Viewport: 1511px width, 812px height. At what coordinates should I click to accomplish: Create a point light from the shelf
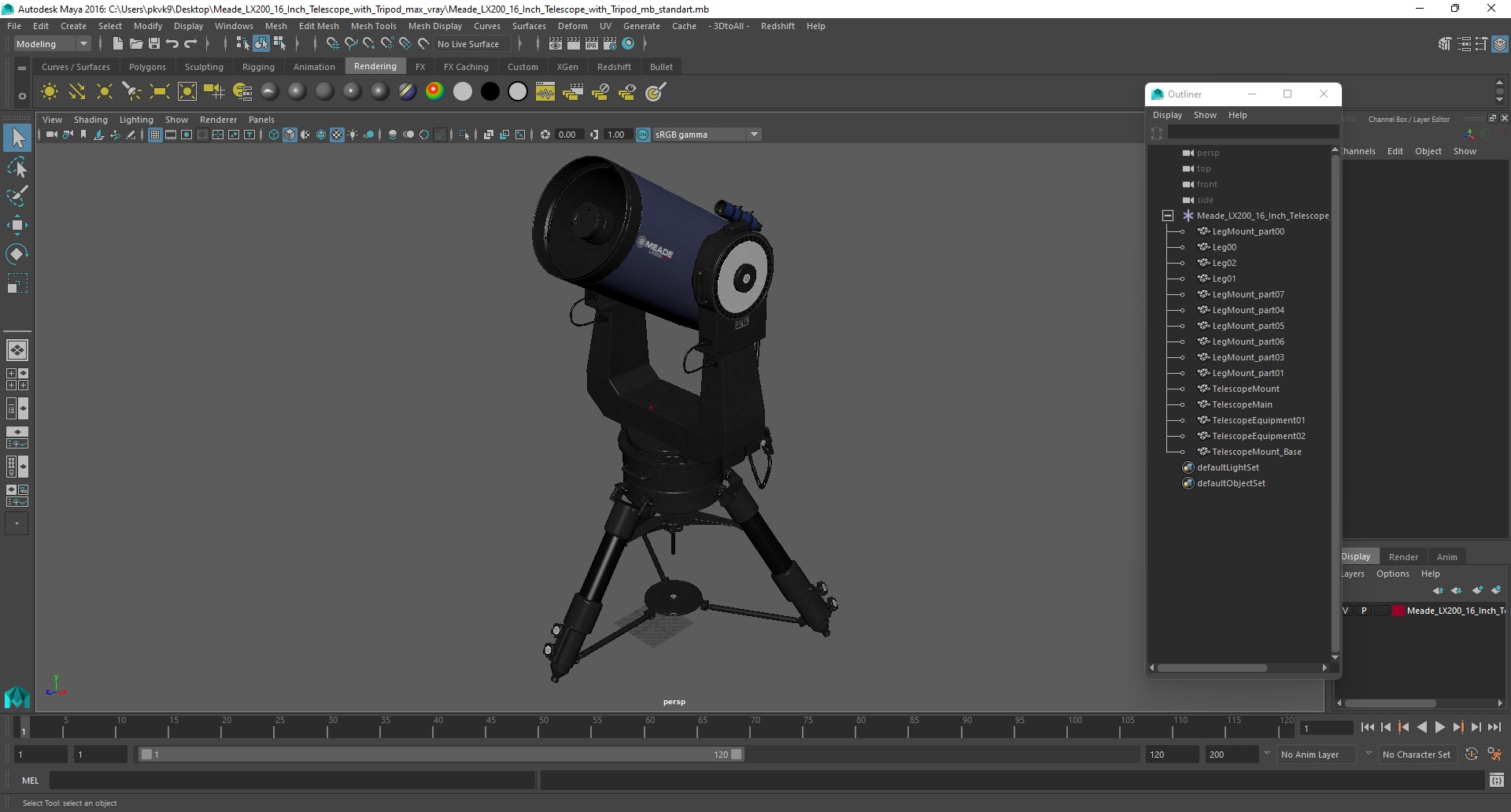tap(105, 92)
